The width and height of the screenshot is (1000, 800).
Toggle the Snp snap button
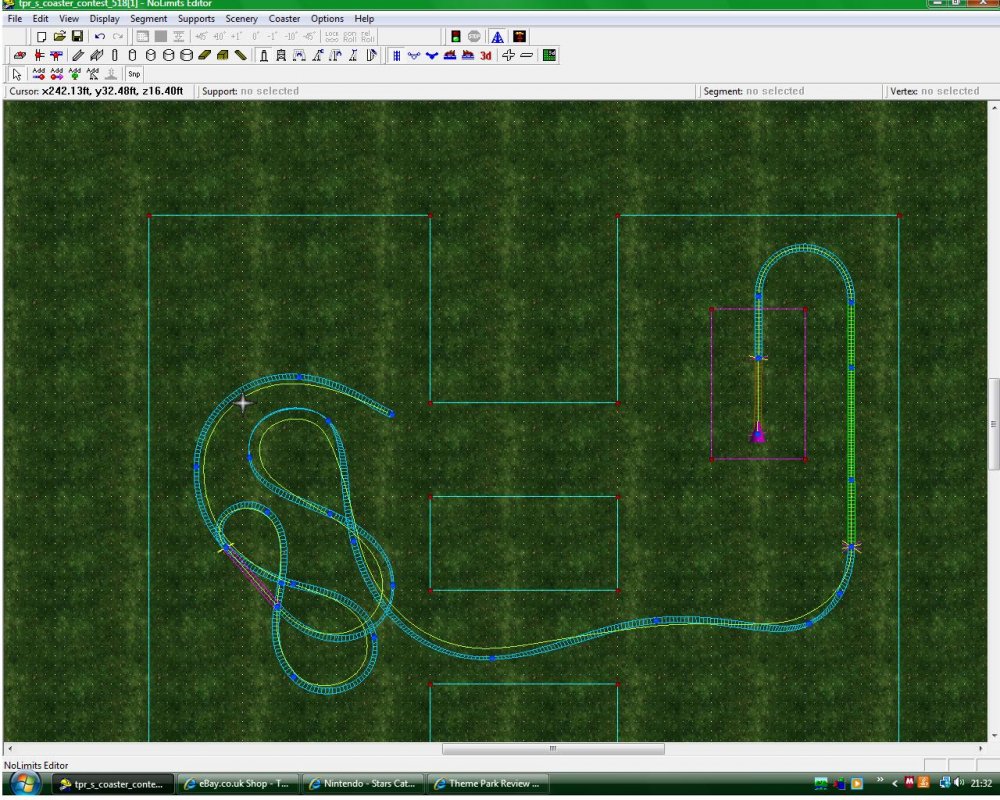tap(134, 73)
